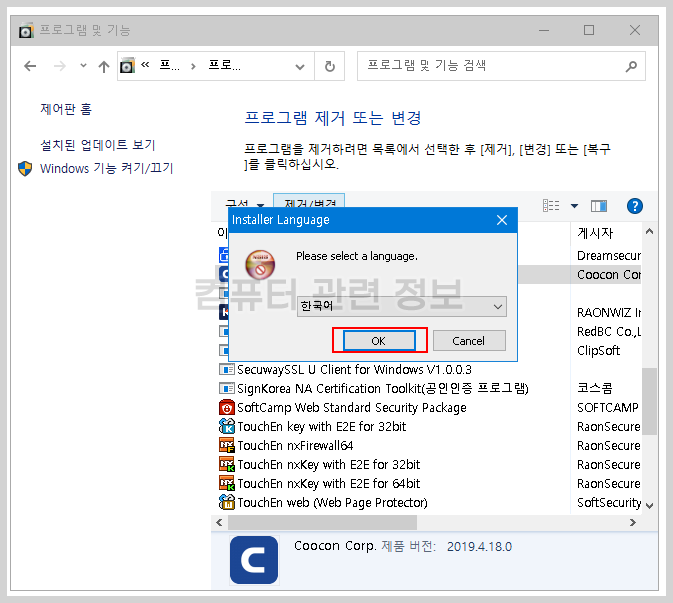
Task: Toggle the preview pane icon
Action: click(599, 206)
